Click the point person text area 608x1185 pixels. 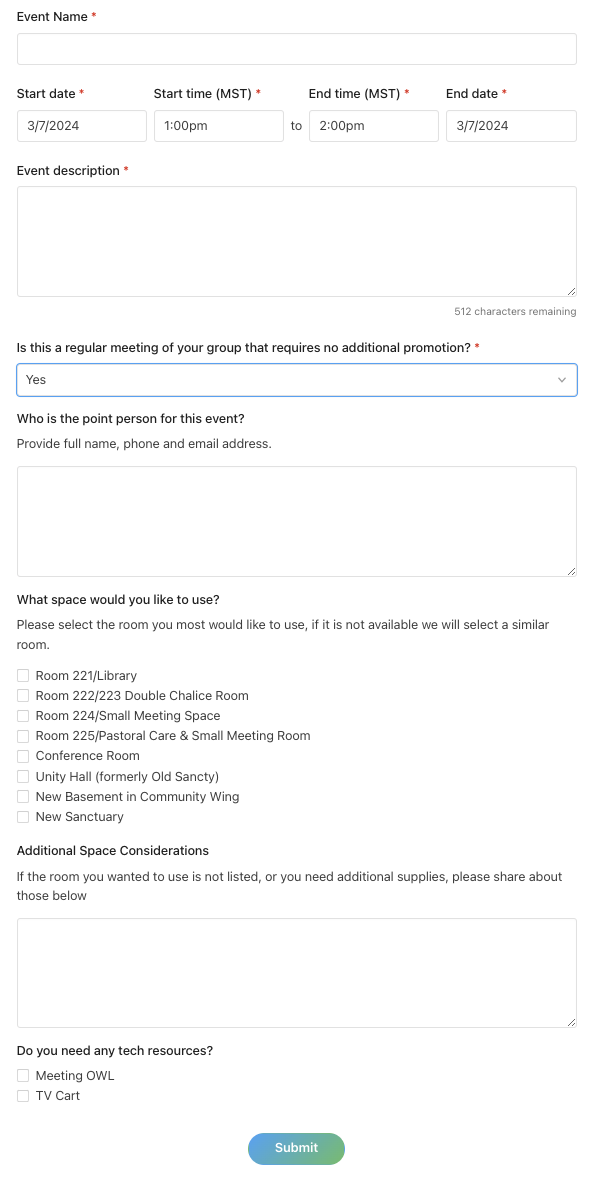(x=296, y=521)
